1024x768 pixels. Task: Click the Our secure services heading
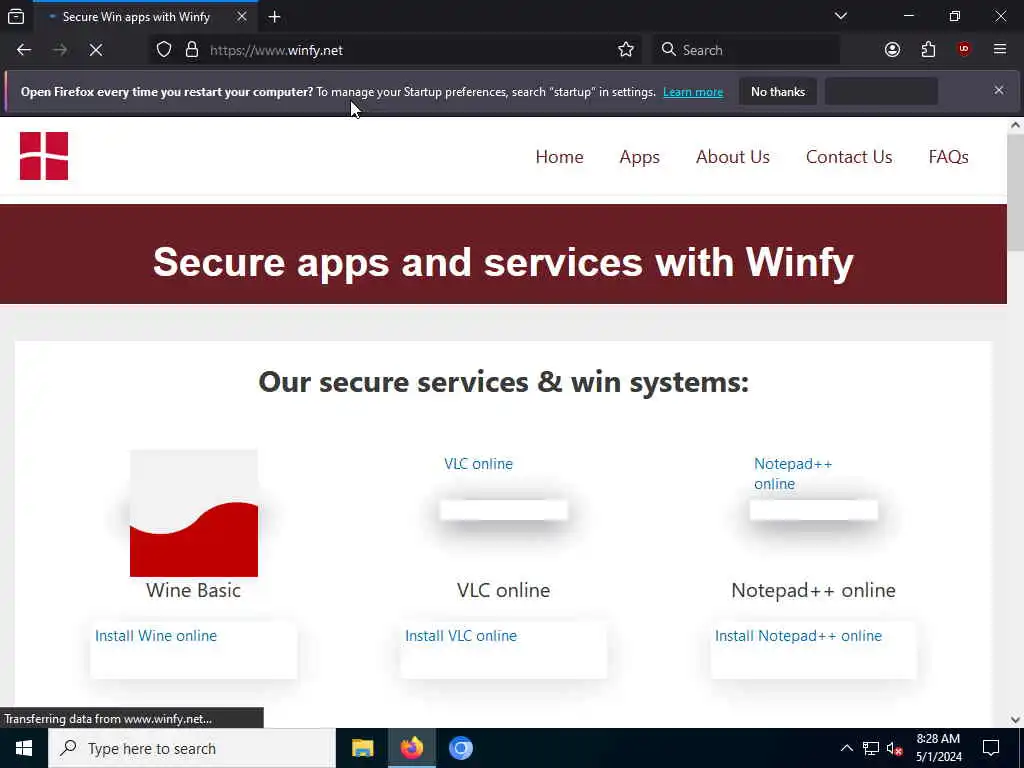(x=504, y=382)
